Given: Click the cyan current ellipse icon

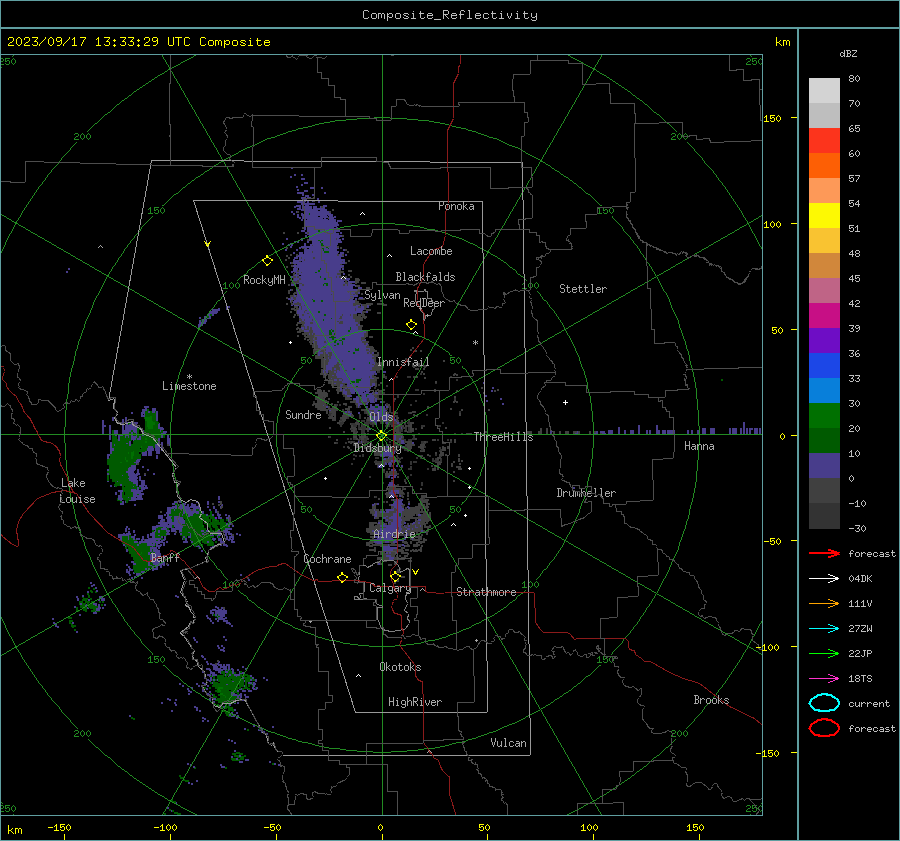Looking at the screenshot, I should point(824,703).
